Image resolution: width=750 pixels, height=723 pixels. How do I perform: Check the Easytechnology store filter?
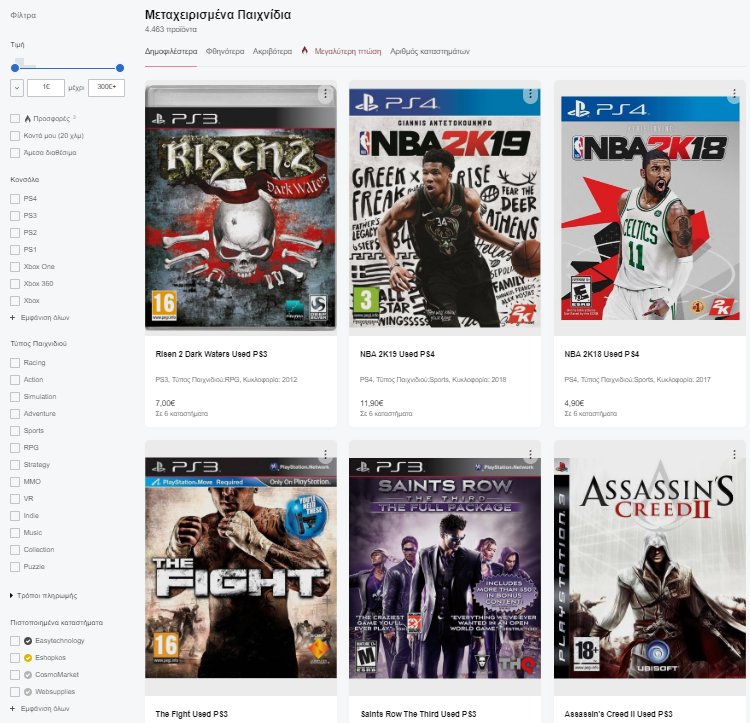[x=15, y=641]
